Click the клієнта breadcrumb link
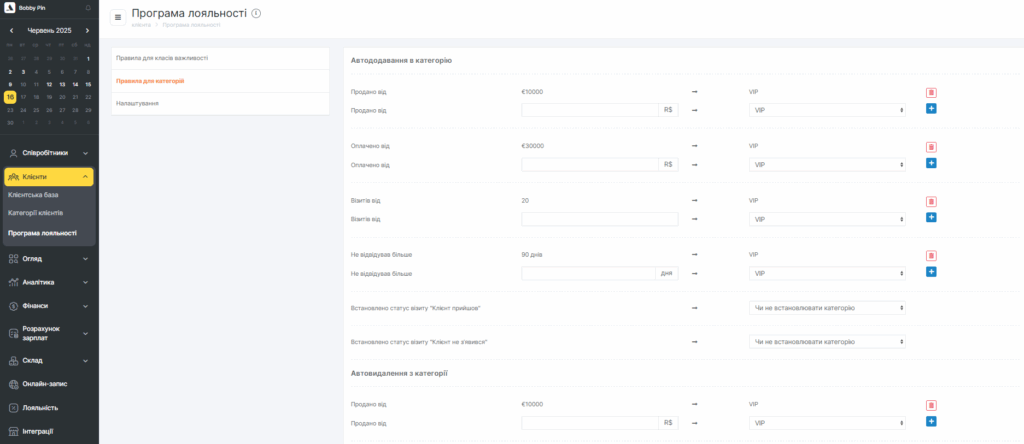This screenshot has width=1024, height=444. pyautogui.click(x=141, y=25)
